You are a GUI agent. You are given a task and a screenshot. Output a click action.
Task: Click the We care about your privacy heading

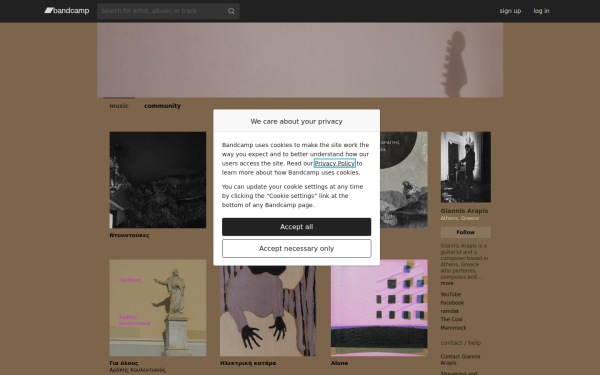297,121
